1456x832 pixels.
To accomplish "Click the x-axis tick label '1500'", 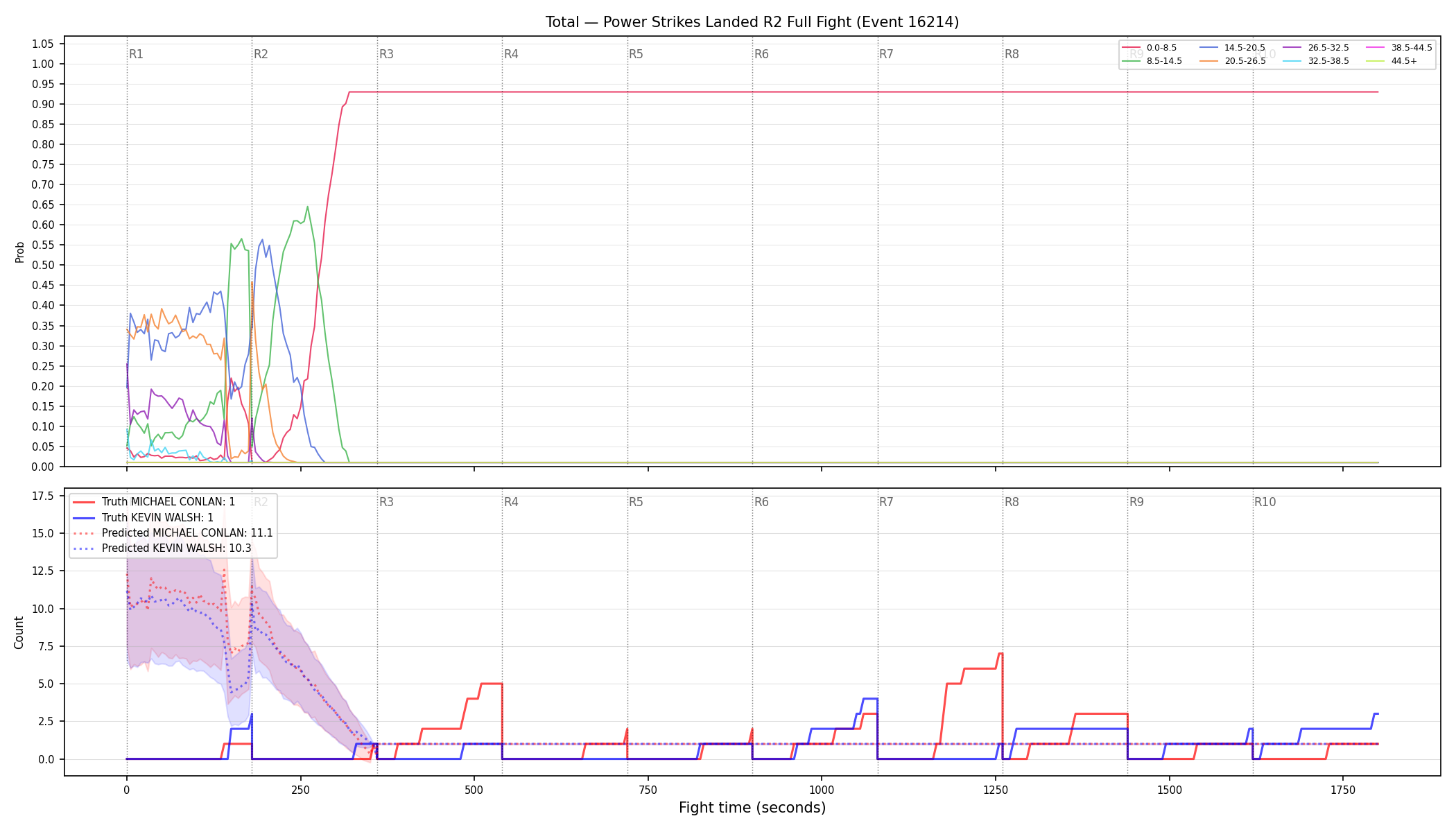I will [x=1170, y=790].
